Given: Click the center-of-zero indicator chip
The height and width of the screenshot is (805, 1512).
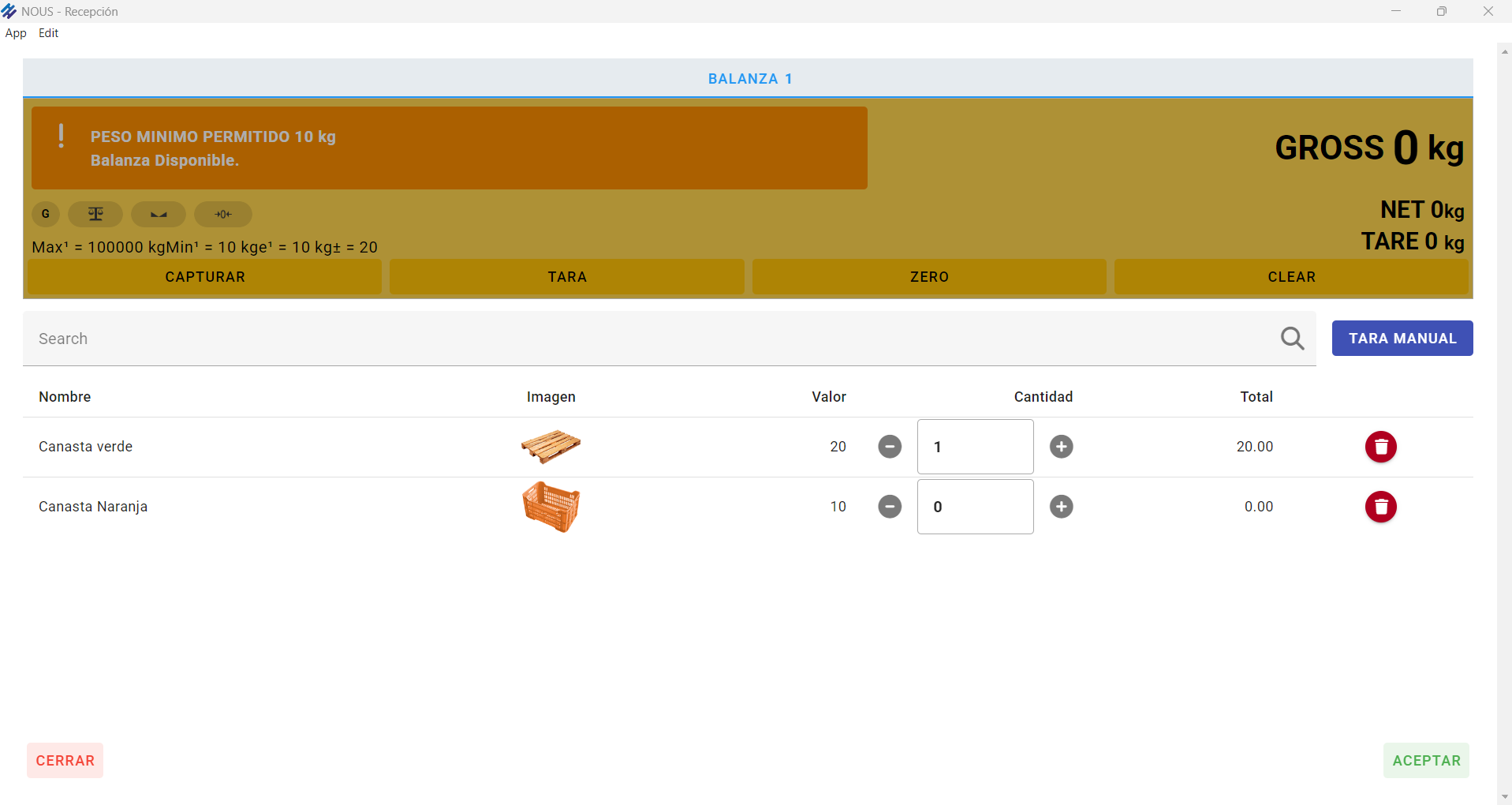Looking at the screenshot, I should [223, 214].
